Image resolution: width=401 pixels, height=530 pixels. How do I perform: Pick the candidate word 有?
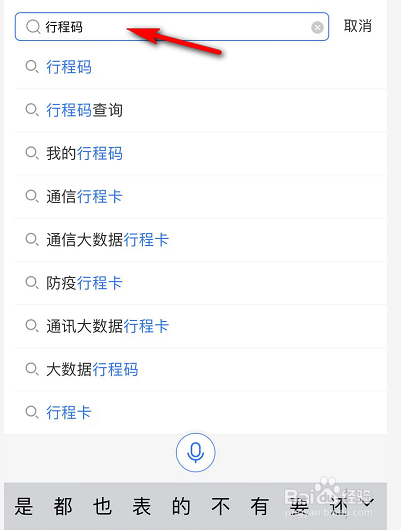click(x=260, y=506)
